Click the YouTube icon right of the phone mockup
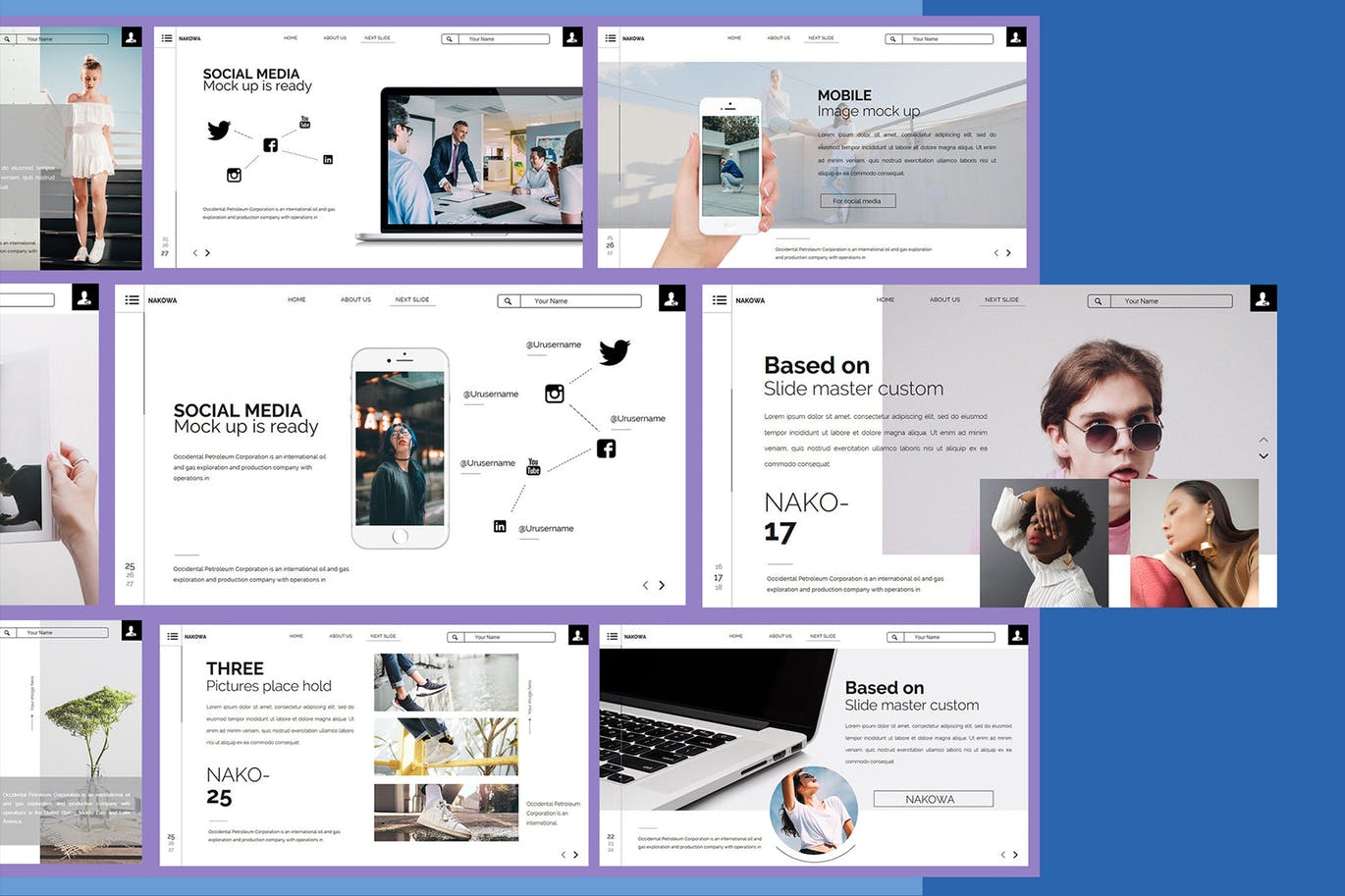 click(x=533, y=467)
